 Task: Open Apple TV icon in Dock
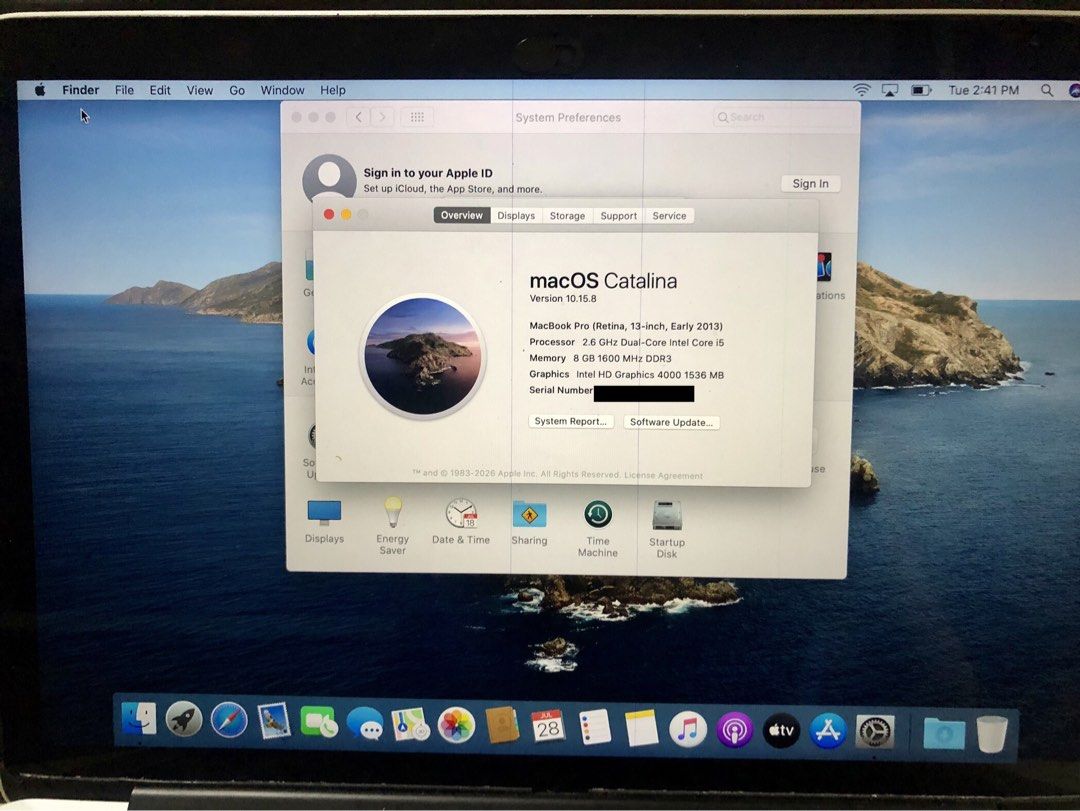[781, 731]
